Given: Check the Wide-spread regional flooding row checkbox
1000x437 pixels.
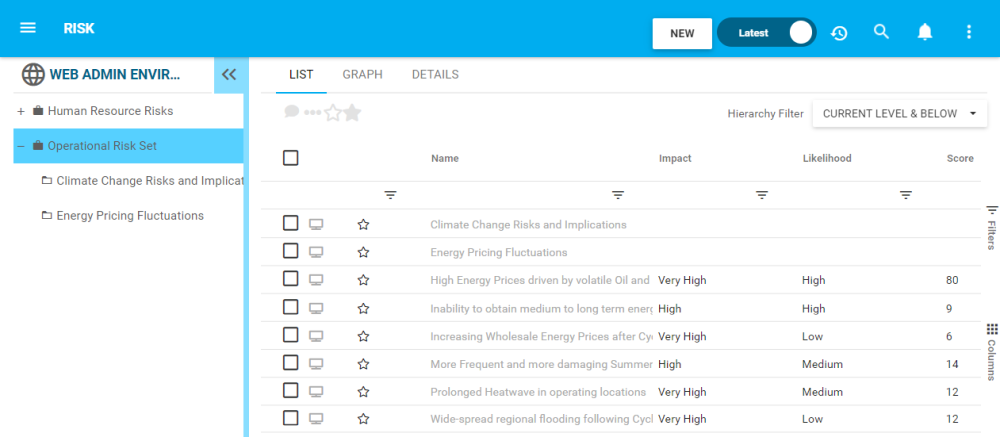Looking at the screenshot, I should (291, 418).
